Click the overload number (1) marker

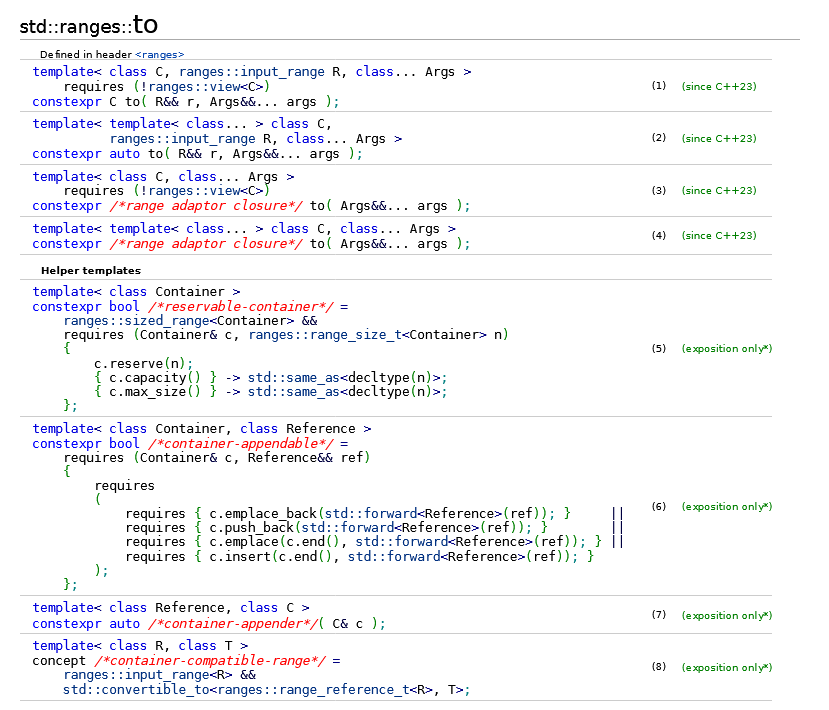659,86
